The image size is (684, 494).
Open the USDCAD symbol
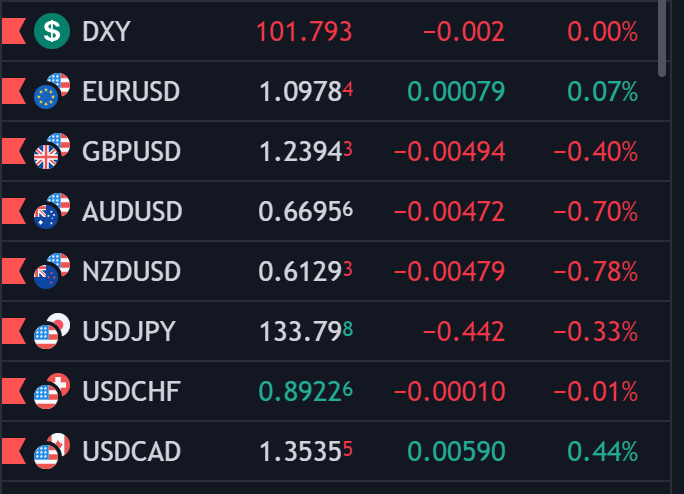coord(131,452)
